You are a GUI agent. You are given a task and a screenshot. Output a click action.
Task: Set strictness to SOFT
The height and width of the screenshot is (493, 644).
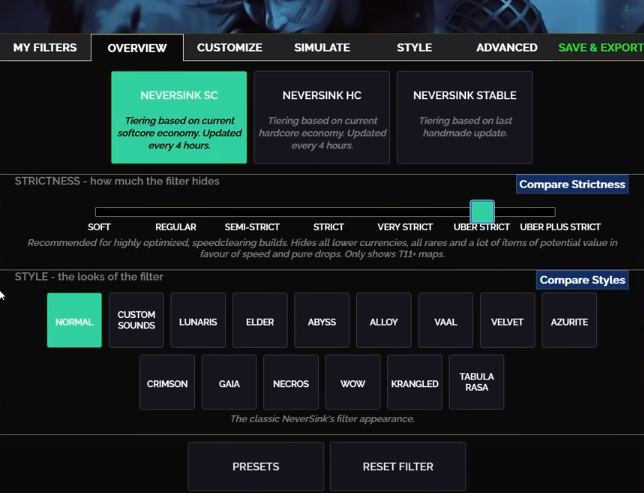[99, 227]
